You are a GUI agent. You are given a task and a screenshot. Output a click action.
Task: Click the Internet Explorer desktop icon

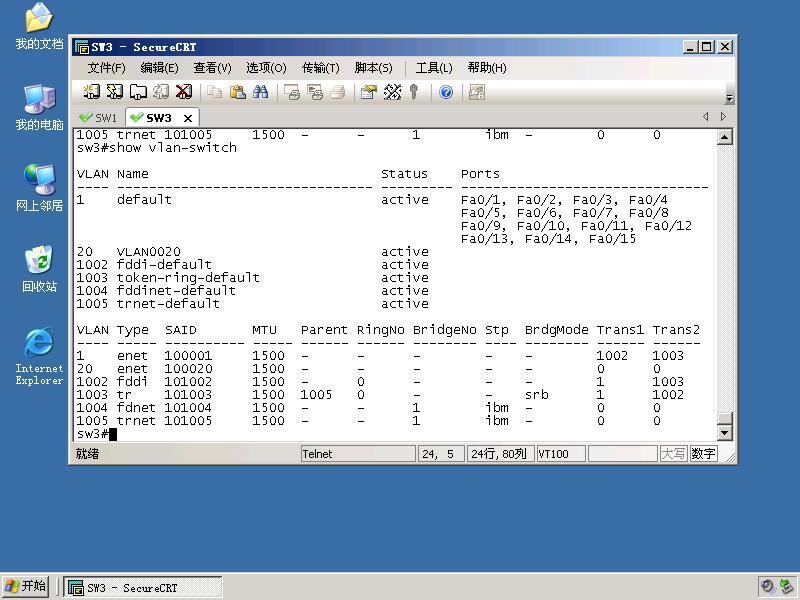click(39, 356)
